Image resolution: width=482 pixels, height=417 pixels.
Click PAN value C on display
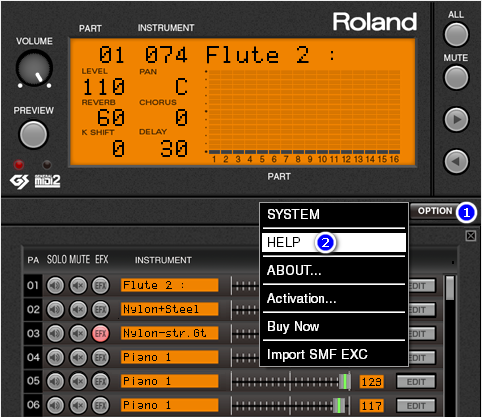pos(181,87)
